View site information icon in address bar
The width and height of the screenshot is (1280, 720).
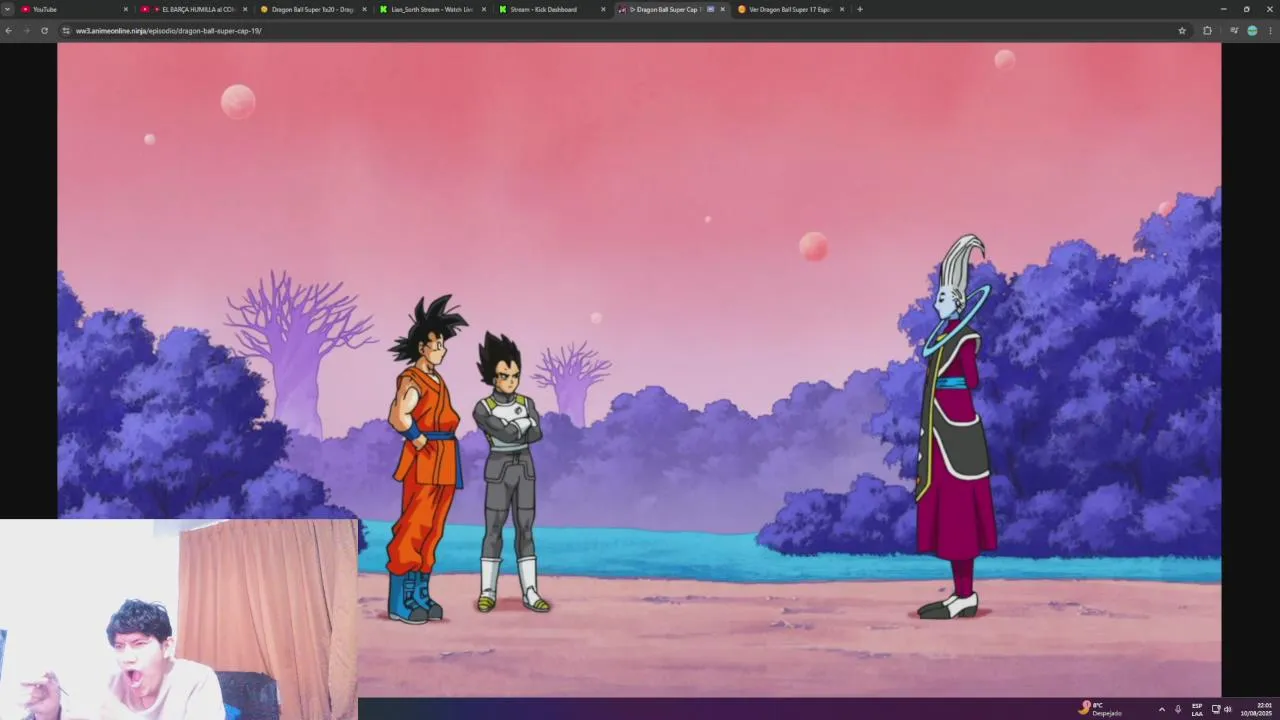click(x=66, y=30)
